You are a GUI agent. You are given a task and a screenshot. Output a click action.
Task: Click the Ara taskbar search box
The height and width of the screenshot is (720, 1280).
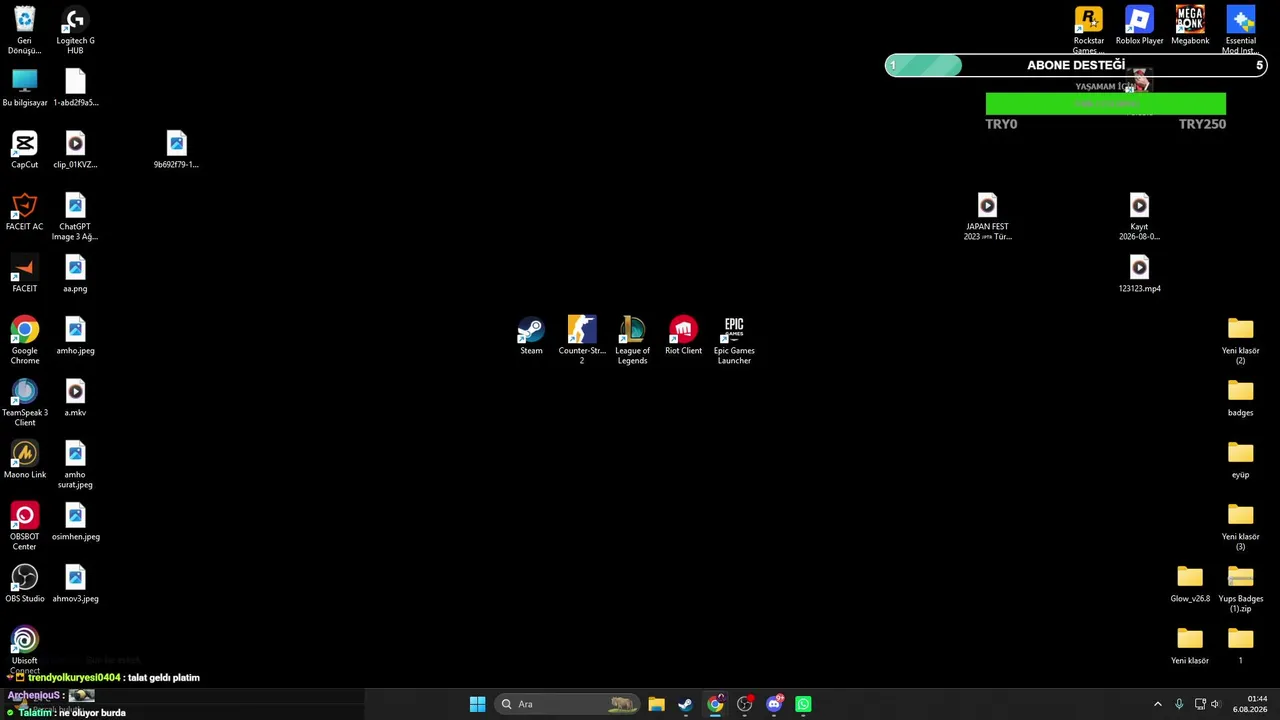(x=567, y=704)
